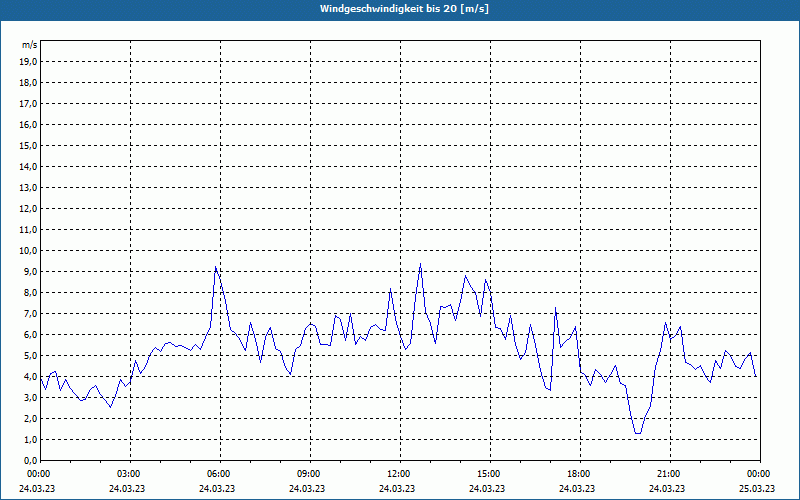Select the 4,0 y-axis value
Screen dimensions: 800x500
point(30,377)
